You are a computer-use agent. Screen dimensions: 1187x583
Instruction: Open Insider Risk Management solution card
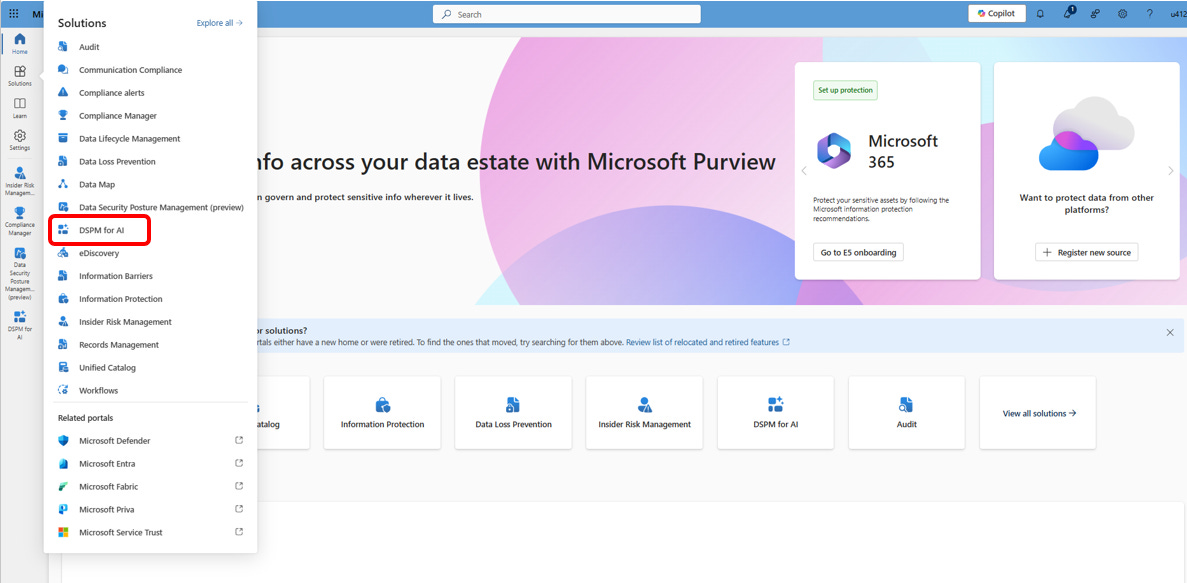pos(644,413)
